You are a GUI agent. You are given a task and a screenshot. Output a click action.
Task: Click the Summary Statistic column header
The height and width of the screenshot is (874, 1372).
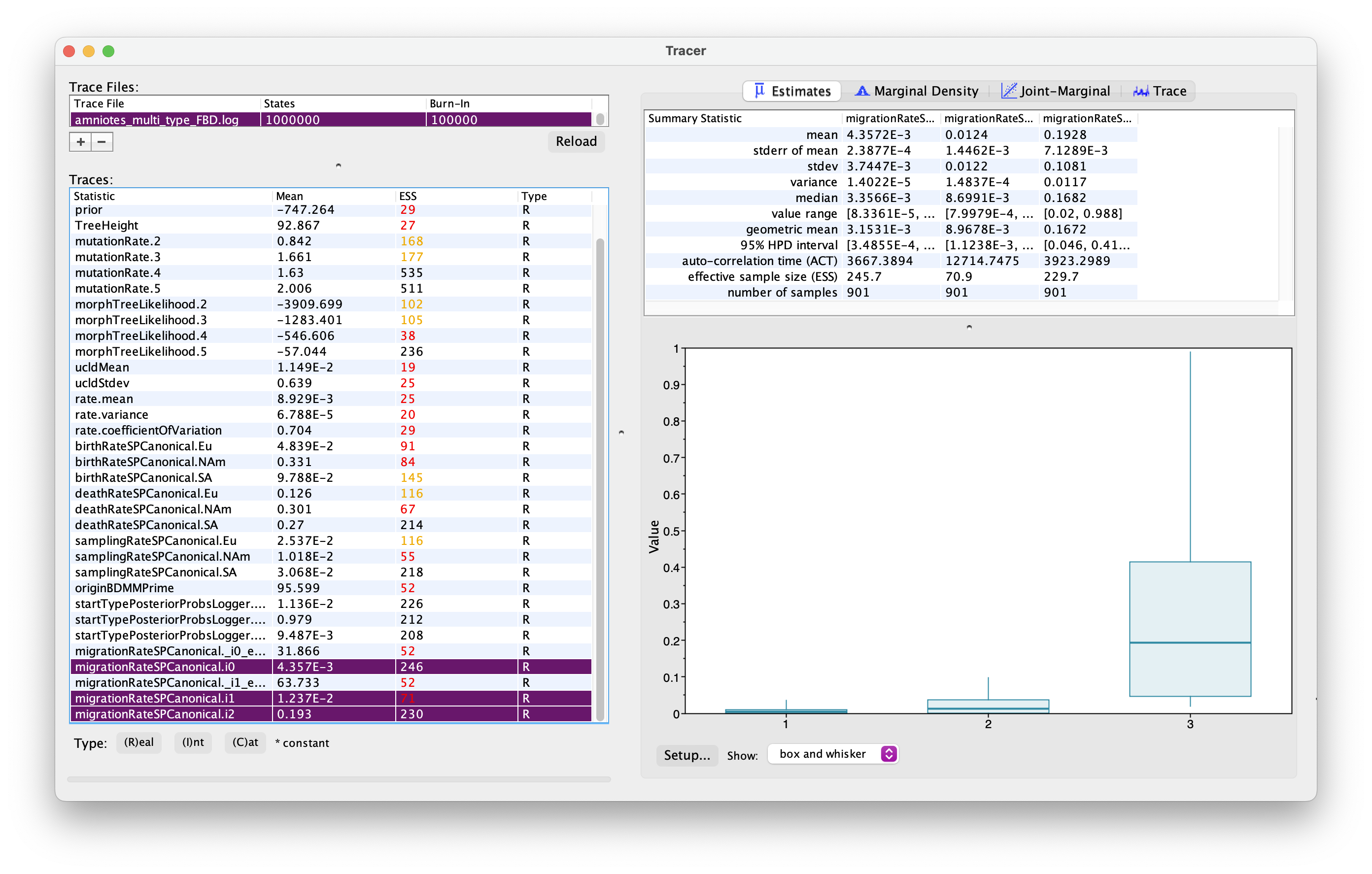coord(743,119)
